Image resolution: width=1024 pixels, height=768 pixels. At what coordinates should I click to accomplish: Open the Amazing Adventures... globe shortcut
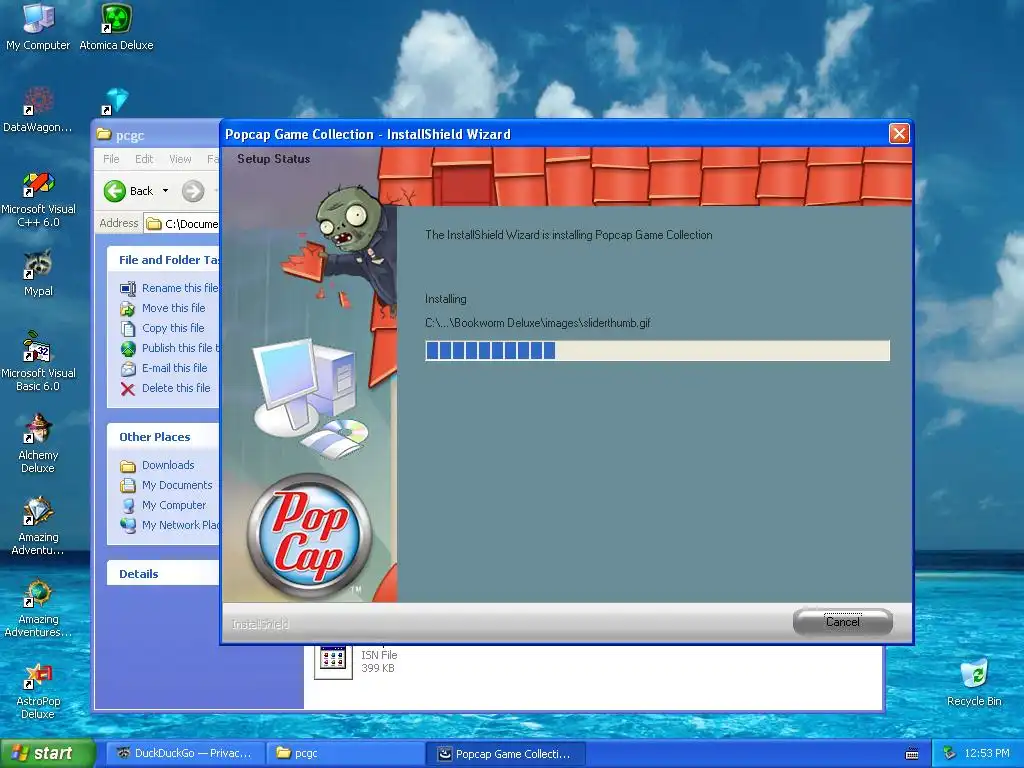[38, 608]
